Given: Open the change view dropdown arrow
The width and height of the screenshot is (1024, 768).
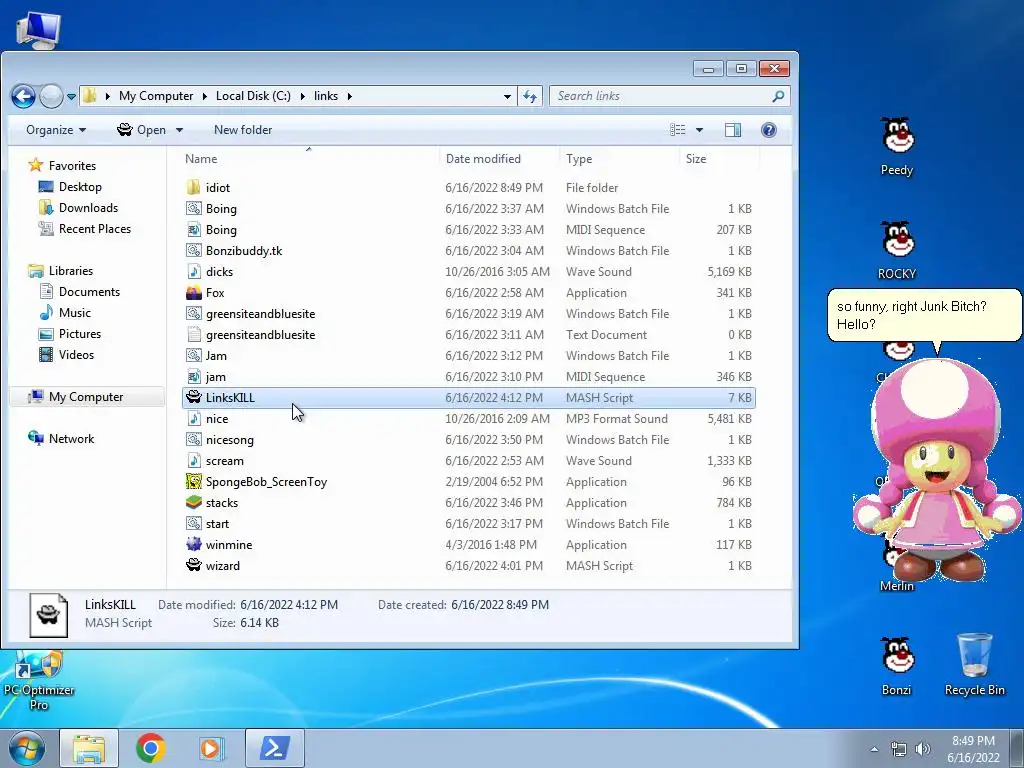Looking at the screenshot, I should pos(699,130).
